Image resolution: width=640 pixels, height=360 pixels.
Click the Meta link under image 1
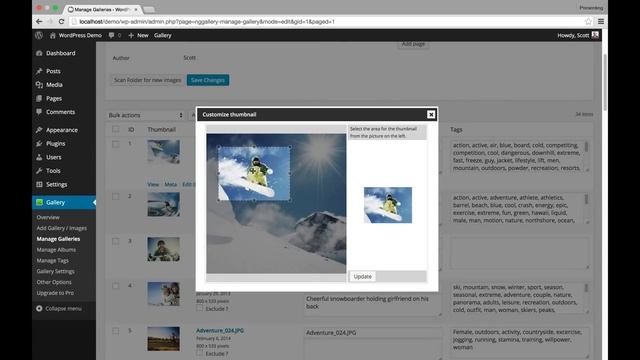pos(171,184)
